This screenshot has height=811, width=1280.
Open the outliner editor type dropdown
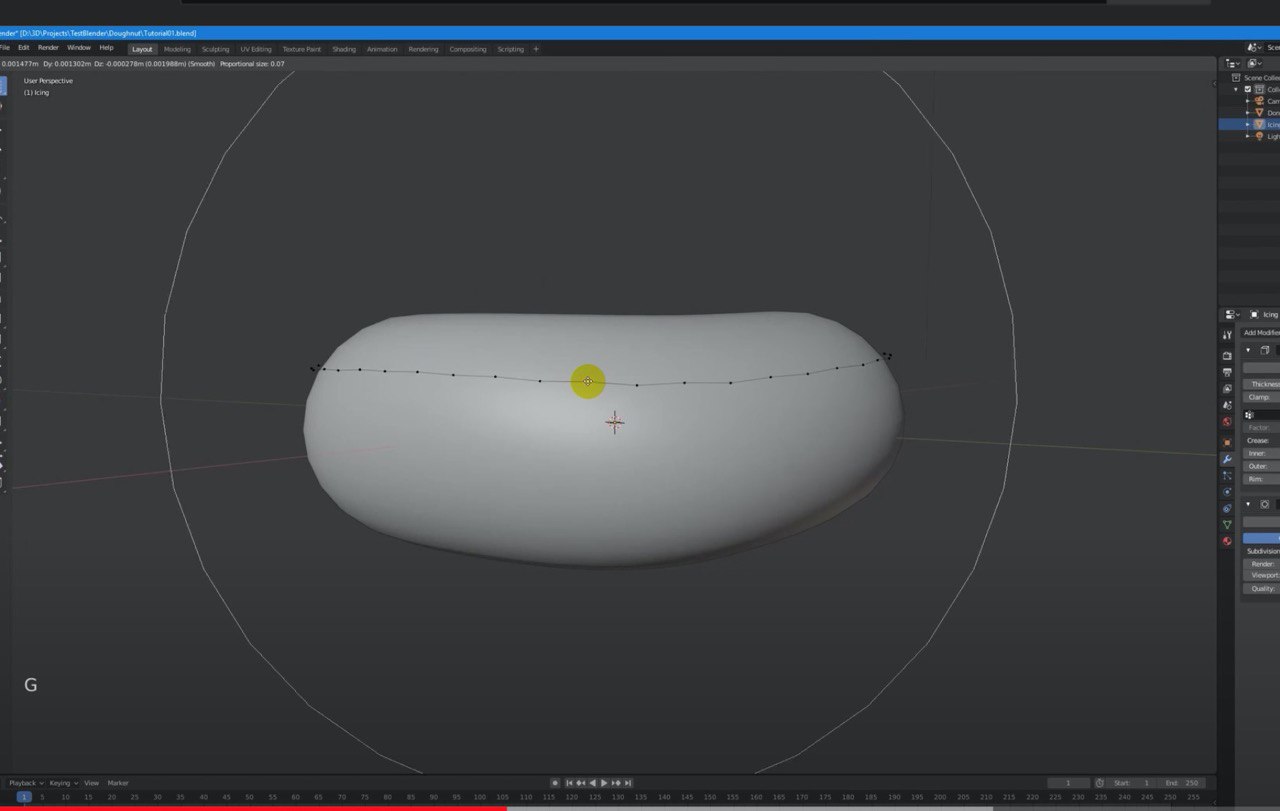coord(1232,63)
